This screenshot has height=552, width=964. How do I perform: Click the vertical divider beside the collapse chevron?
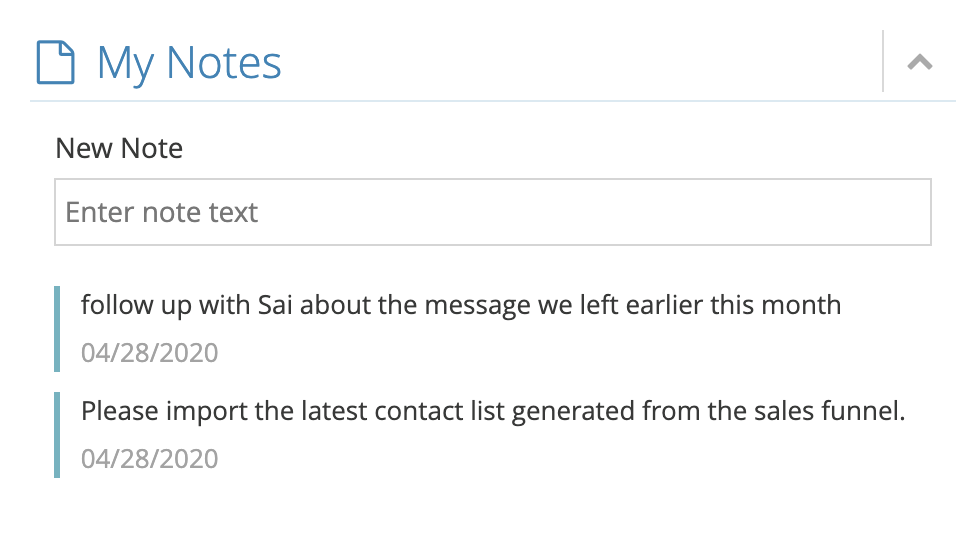point(883,61)
